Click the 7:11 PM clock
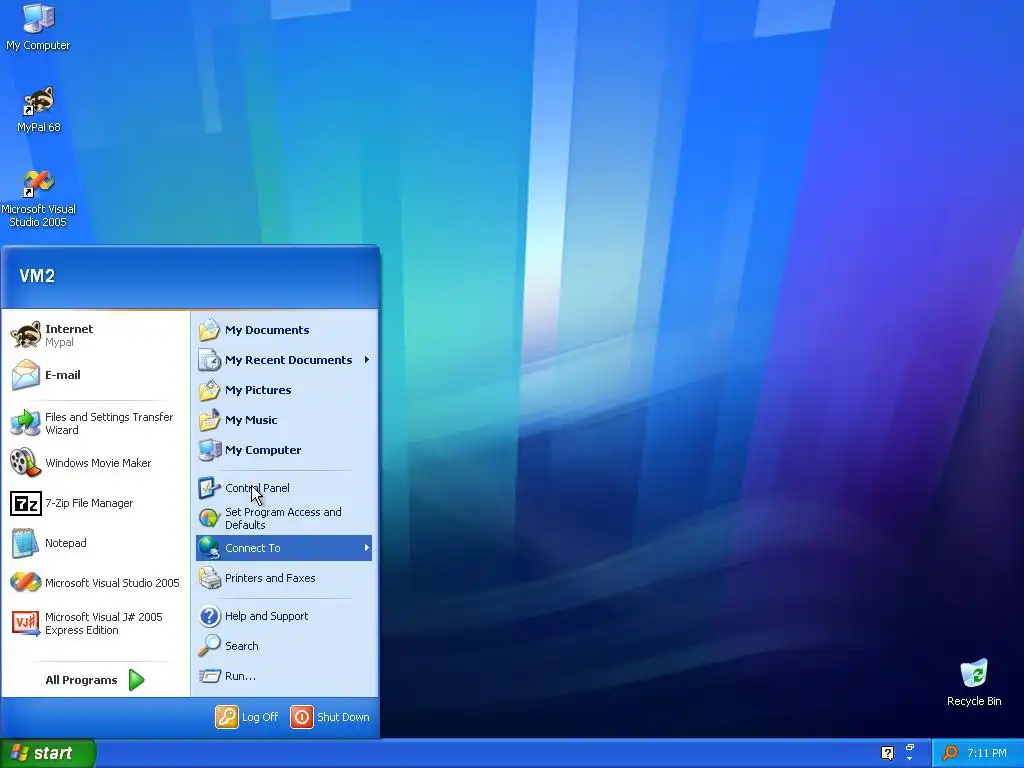Viewport: 1024px width, 768px height. coord(987,753)
